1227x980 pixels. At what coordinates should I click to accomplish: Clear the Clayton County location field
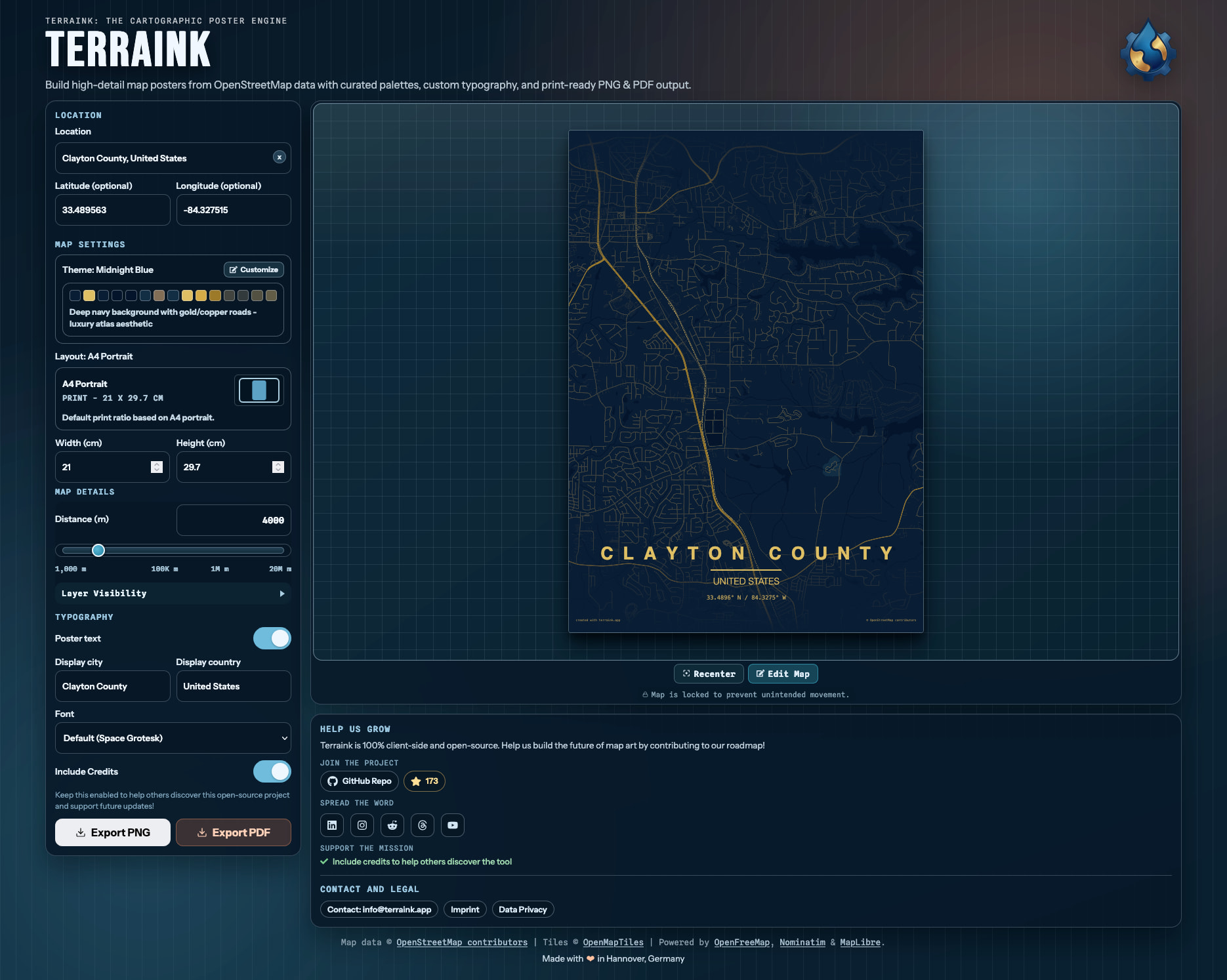[x=279, y=157]
